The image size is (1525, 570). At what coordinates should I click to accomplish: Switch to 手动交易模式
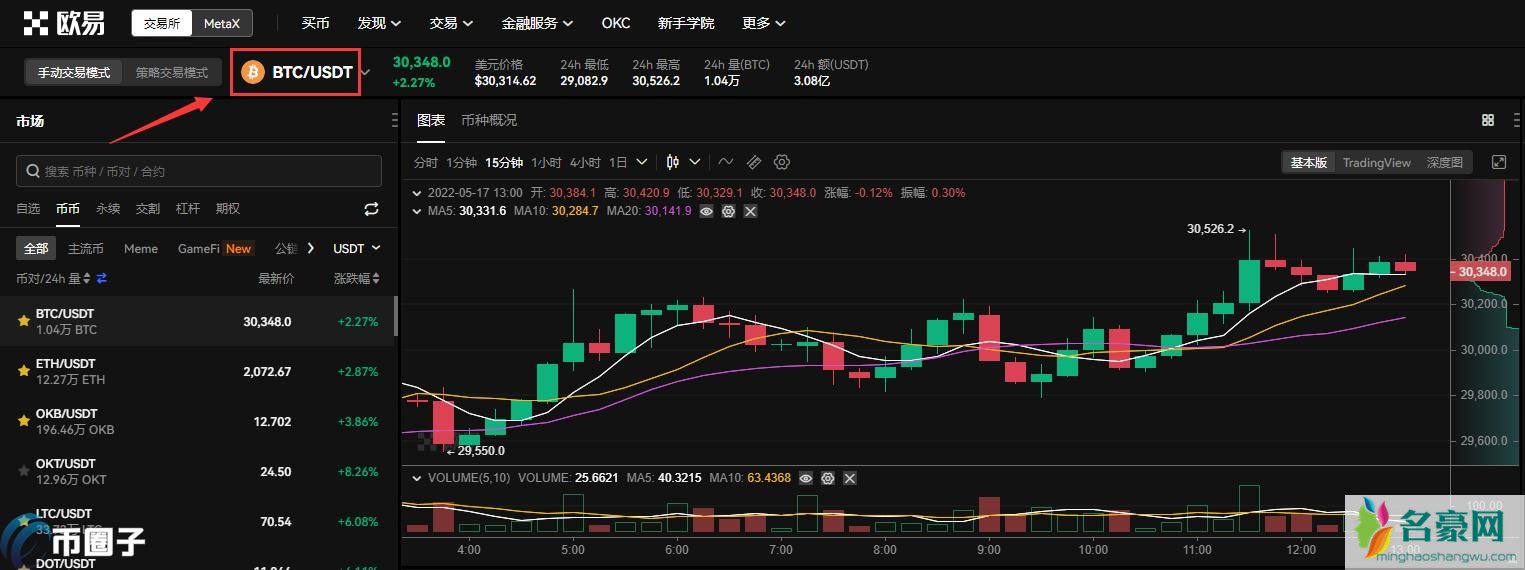coord(74,72)
